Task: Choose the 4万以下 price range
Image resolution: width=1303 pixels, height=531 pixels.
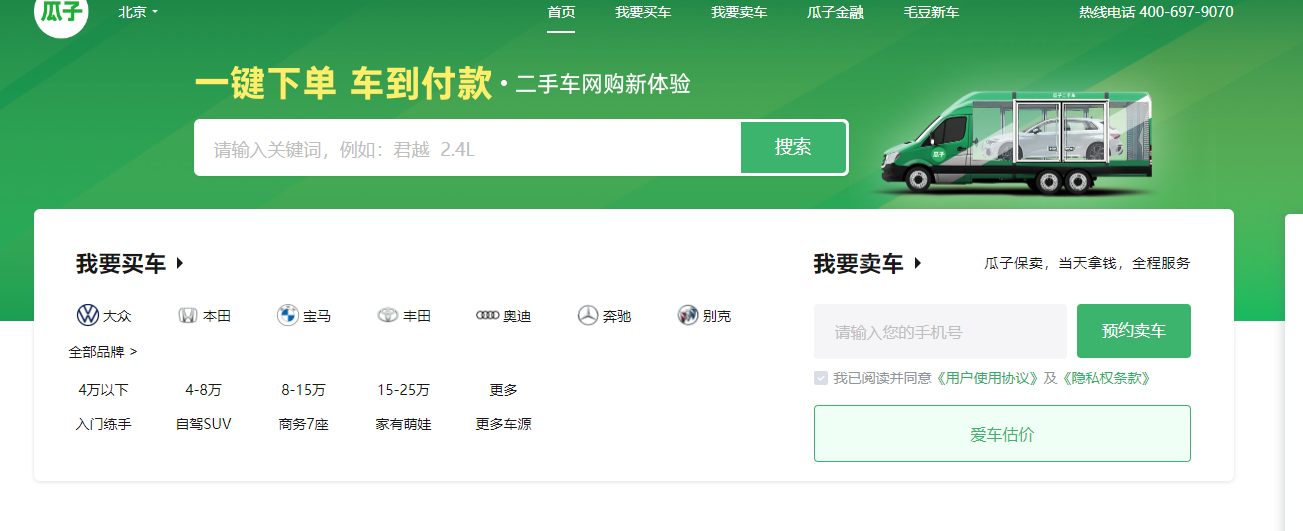Action: click(x=103, y=390)
